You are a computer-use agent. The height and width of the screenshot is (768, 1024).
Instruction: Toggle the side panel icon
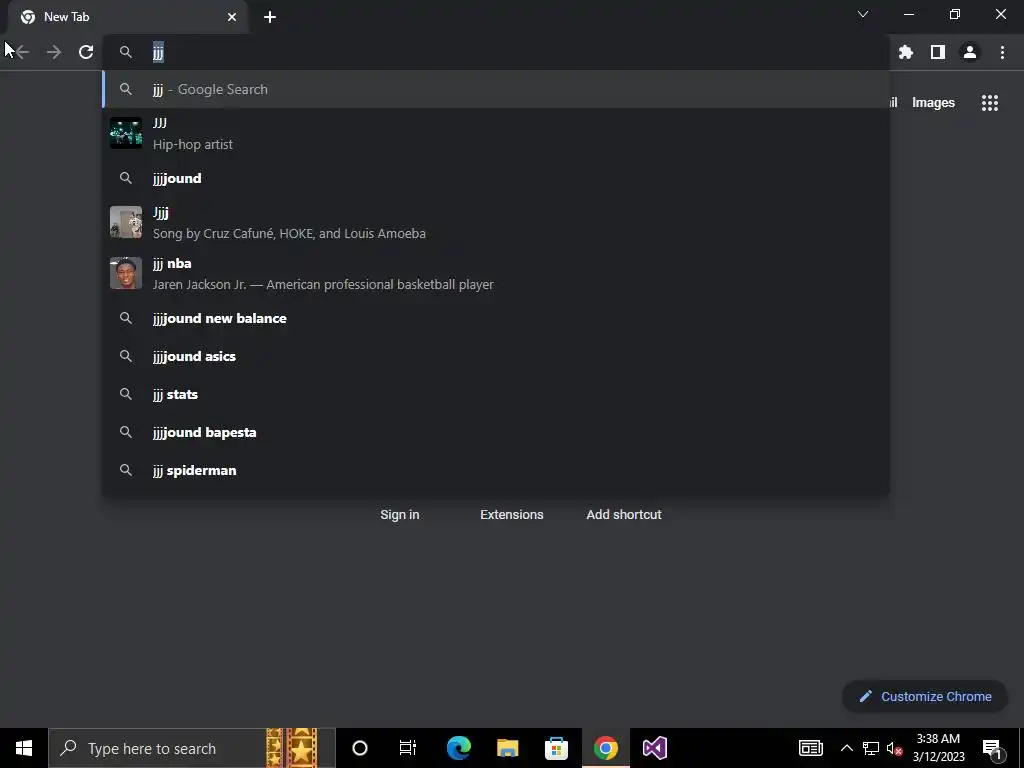938,52
